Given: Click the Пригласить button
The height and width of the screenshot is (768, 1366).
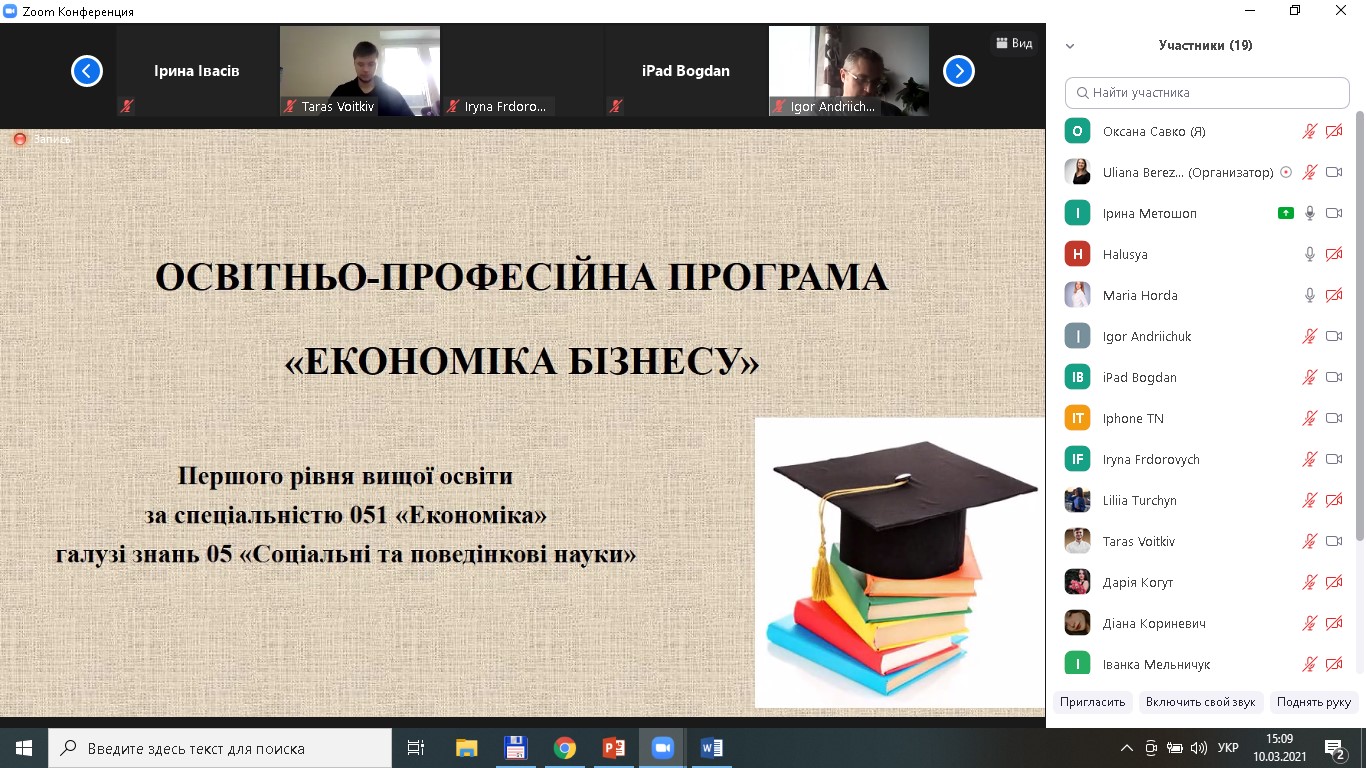Looking at the screenshot, I should pos(1093,702).
